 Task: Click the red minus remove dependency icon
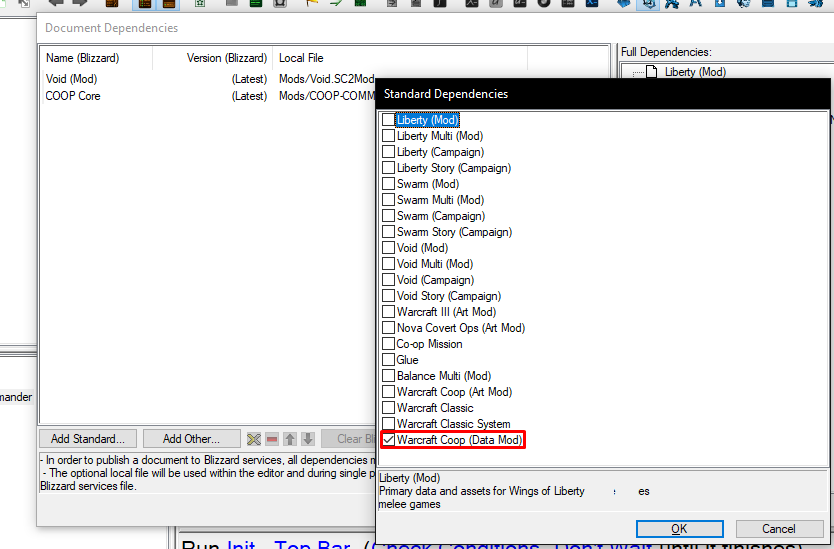tap(272, 439)
